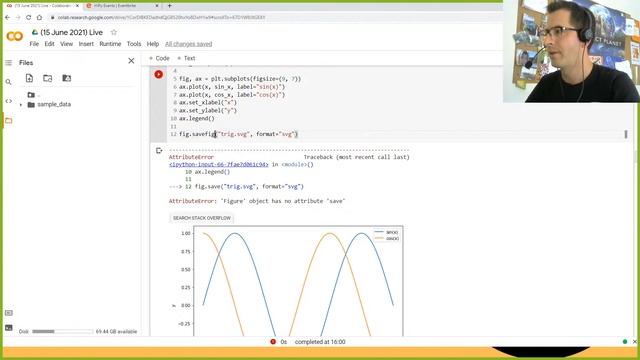640x360 pixels.
Task: Close the Eventbrite browser tab
Action: pyautogui.click(x=157, y=6)
